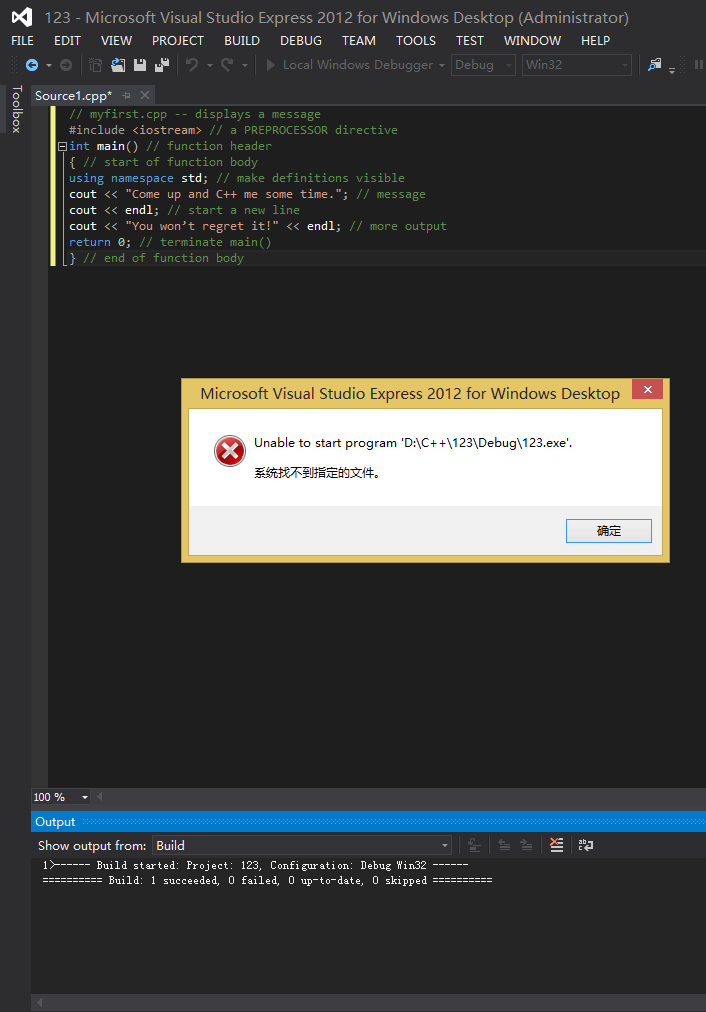Screen dimensions: 706x1012
Task: Click the 确定 button in the dialog
Action: (x=609, y=531)
